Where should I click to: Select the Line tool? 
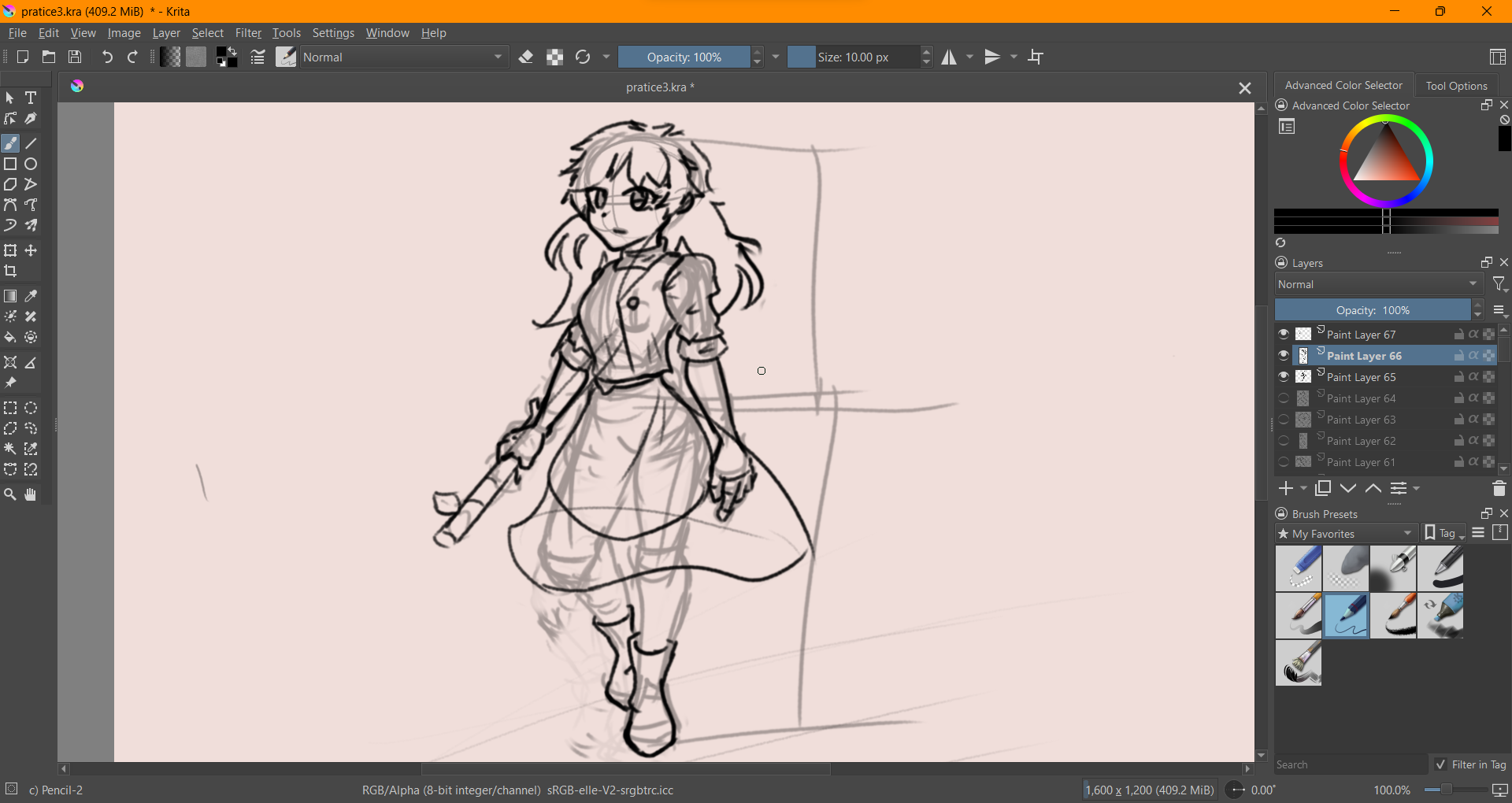point(31,144)
